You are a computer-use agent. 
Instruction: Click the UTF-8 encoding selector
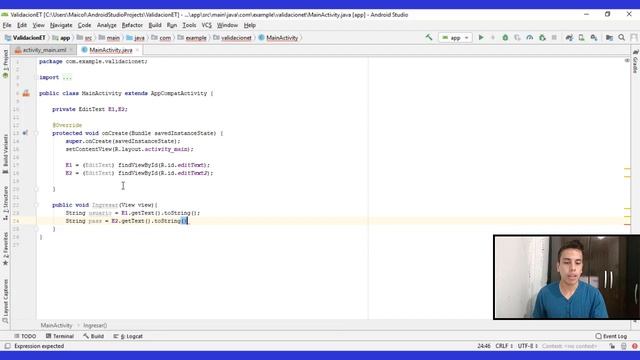[527, 346]
